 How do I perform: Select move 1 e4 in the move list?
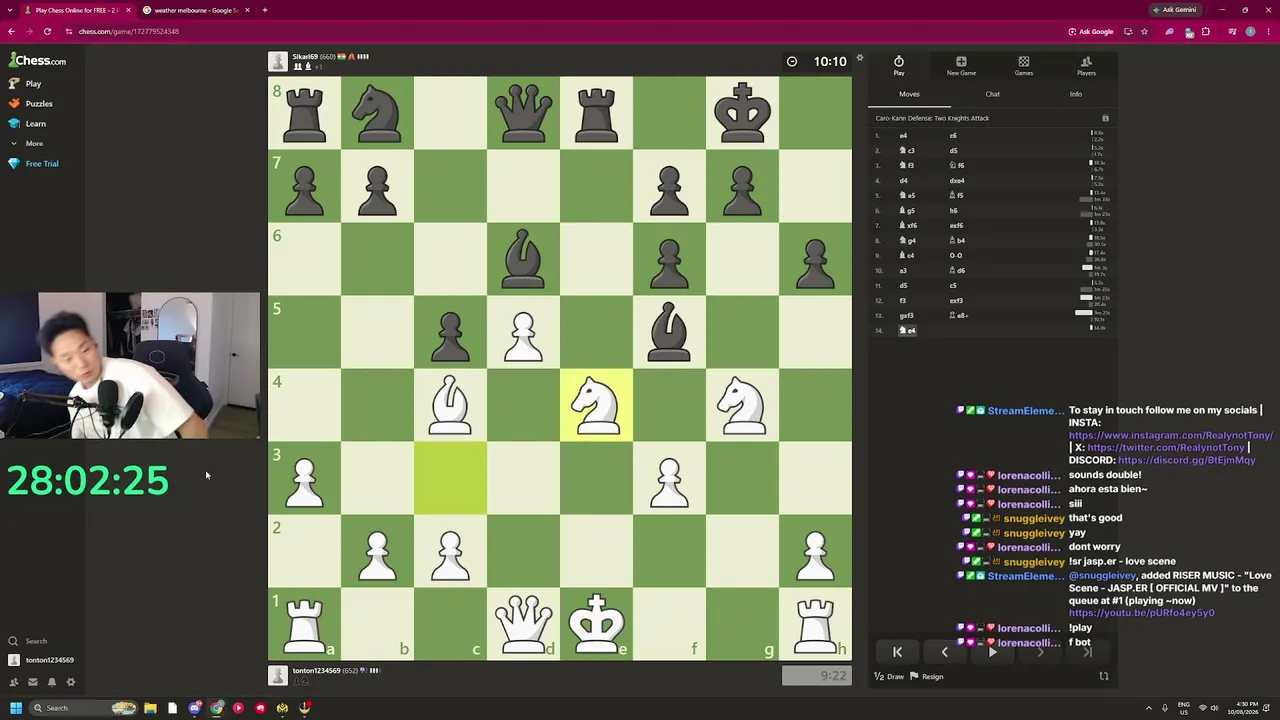[903, 136]
